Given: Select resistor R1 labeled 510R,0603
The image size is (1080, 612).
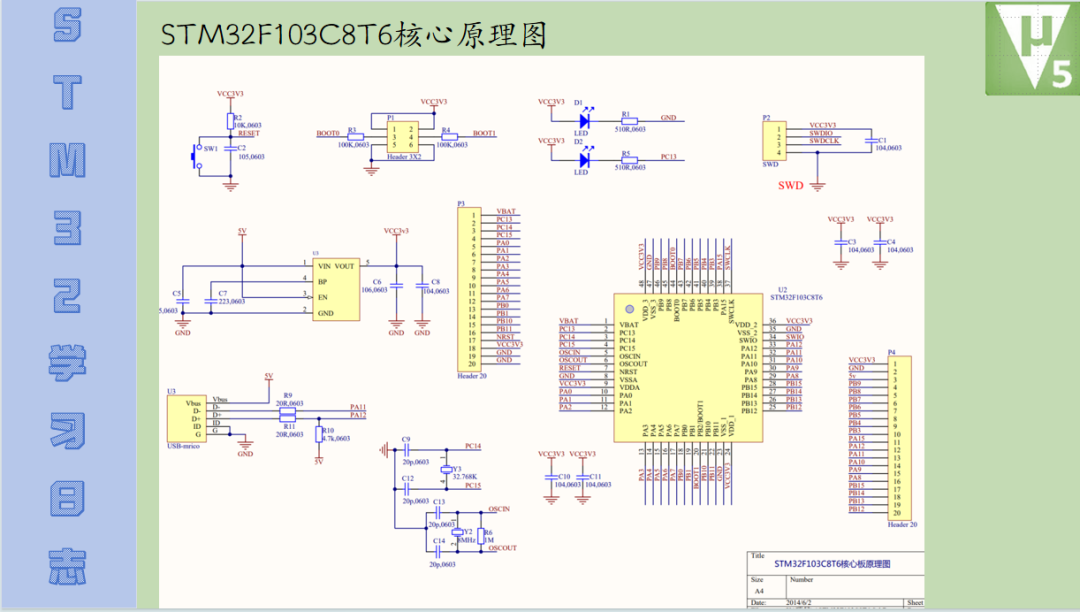Looking at the screenshot, I should pos(628,121).
